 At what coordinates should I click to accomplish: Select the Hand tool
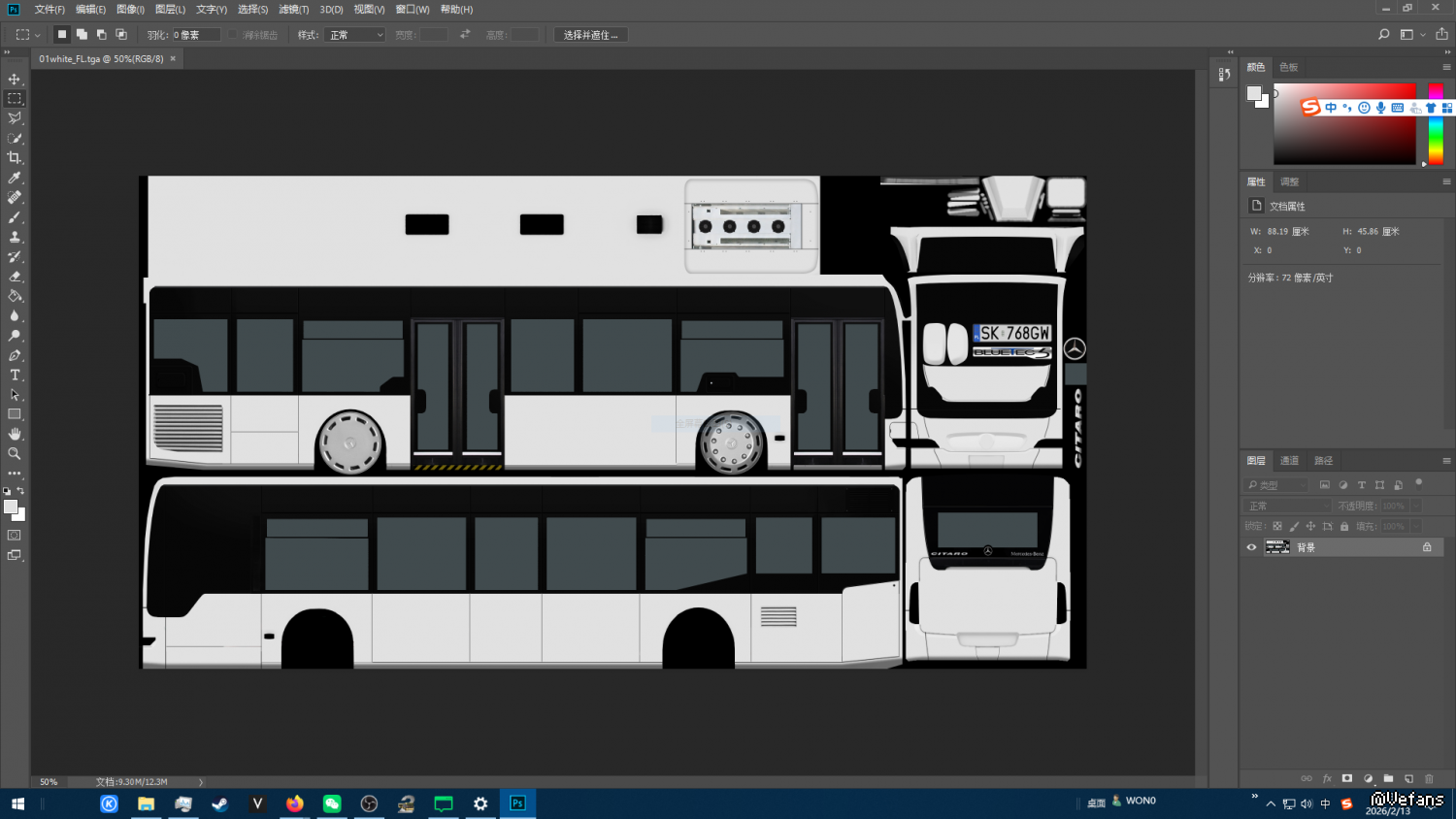tap(15, 434)
